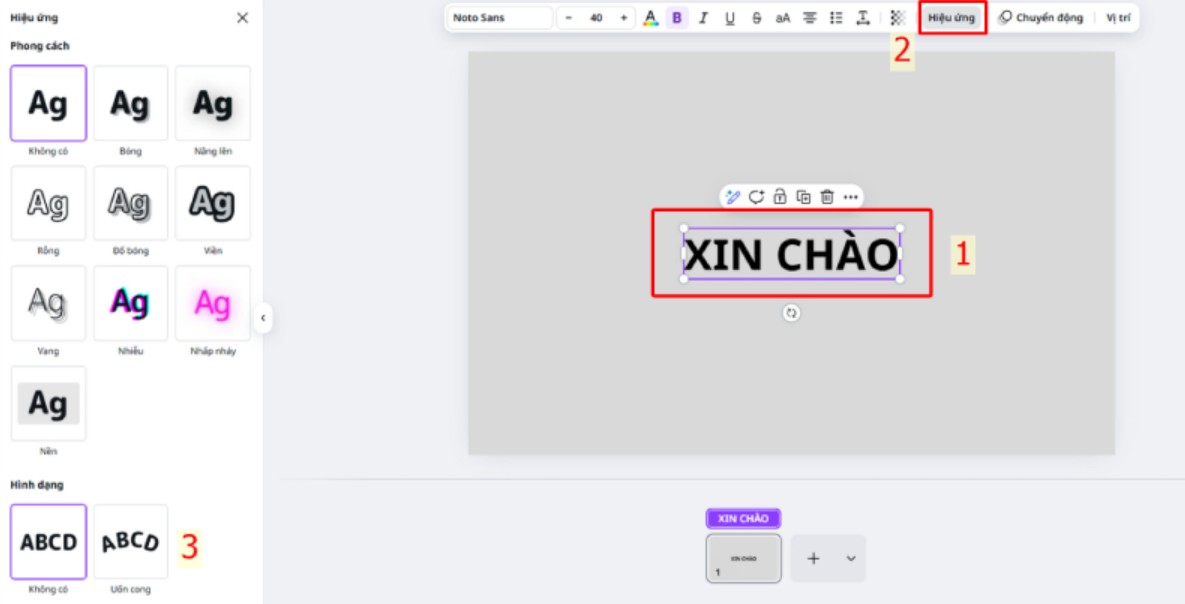Lock the selected text element
The image size is (1185, 604).
pyautogui.click(x=780, y=197)
